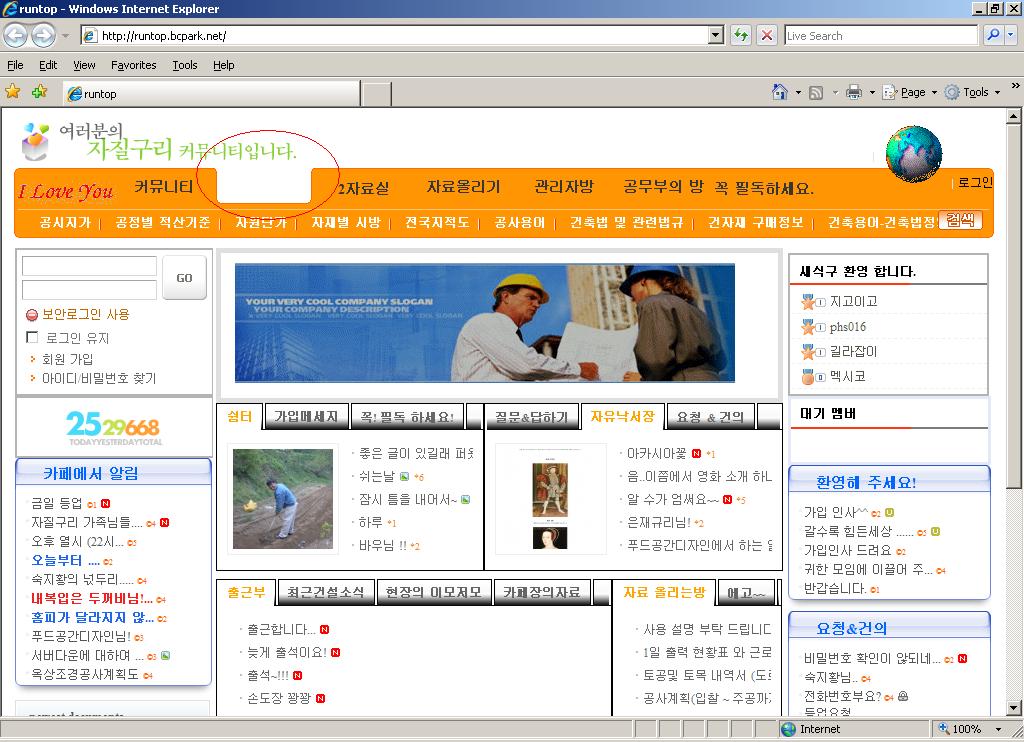
Task: Click the vertical scrollbar down arrow
Action: tap(1014, 707)
